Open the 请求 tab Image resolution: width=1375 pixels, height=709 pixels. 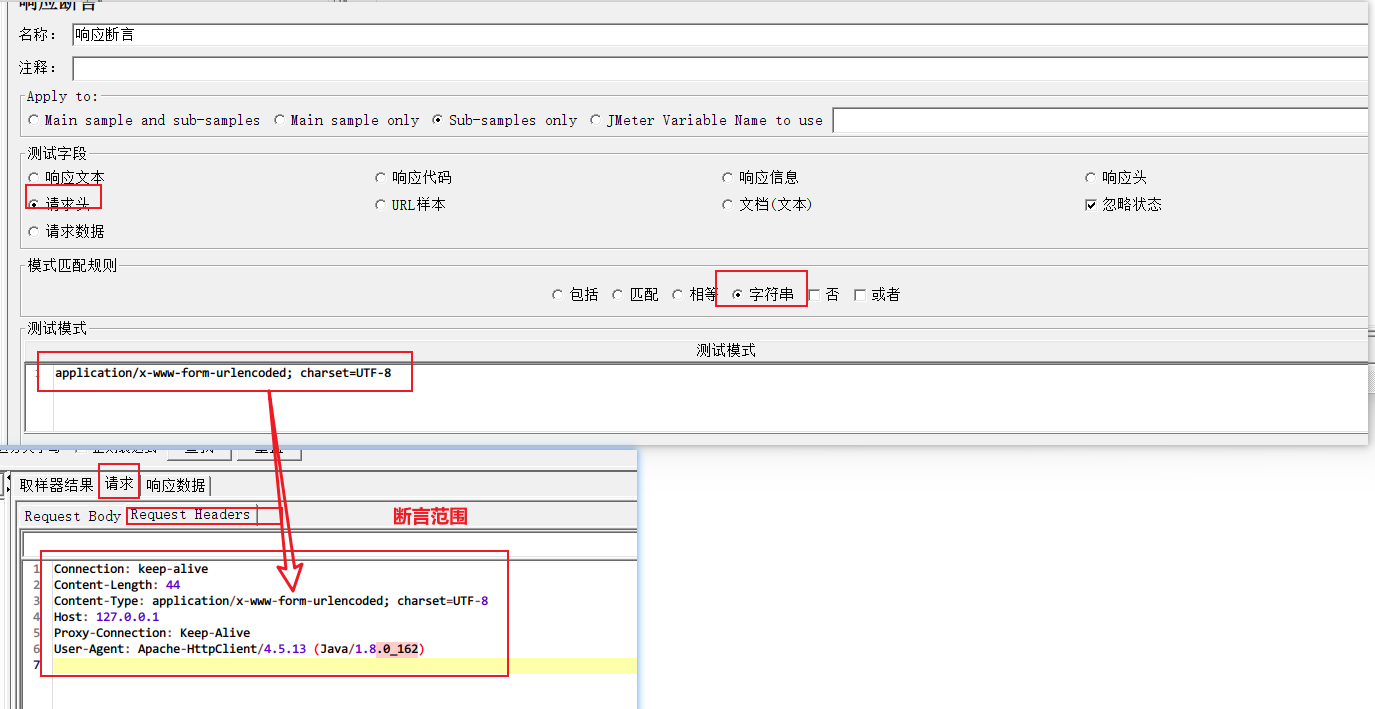pyautogui.click(x=119, y=484)
